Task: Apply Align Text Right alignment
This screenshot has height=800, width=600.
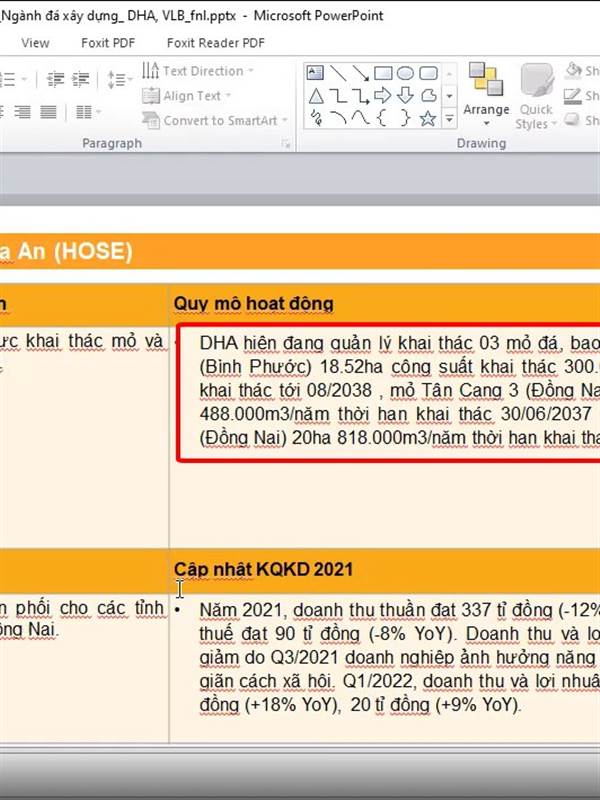Action: click(22, 112)
